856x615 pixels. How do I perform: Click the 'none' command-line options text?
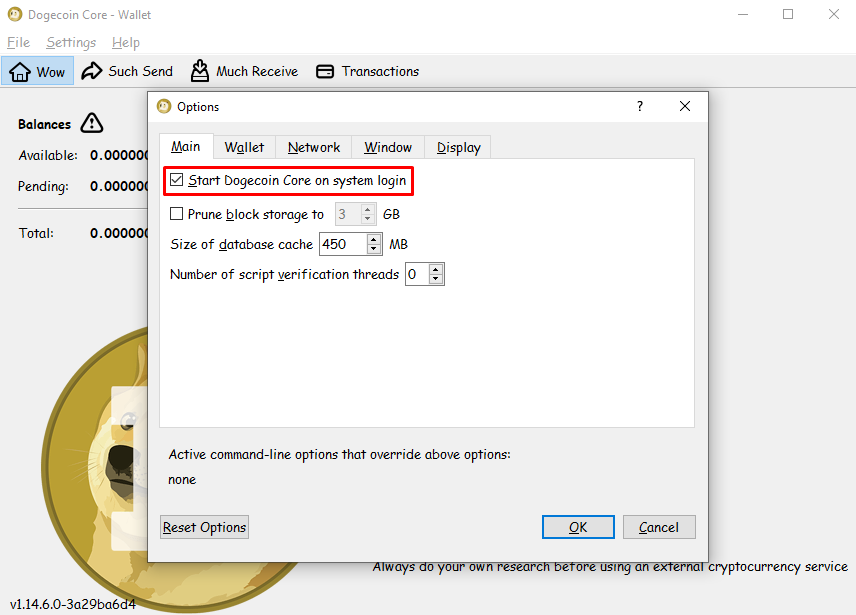(x=182, y=480)
